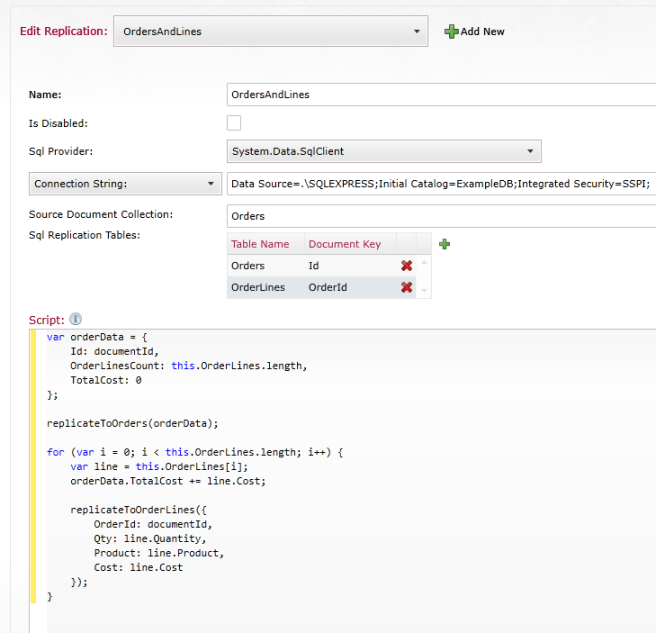Screen dimensions: 656x633
Task: Click the orderData.TotalCost script line
Action: pos(168,481)
